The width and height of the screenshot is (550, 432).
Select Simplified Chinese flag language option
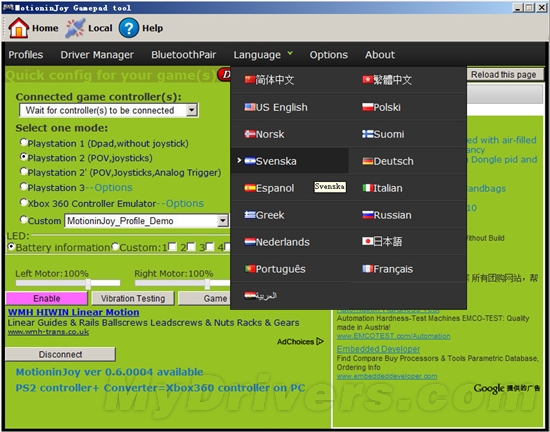pyautogui.click(x=250, y=80)
